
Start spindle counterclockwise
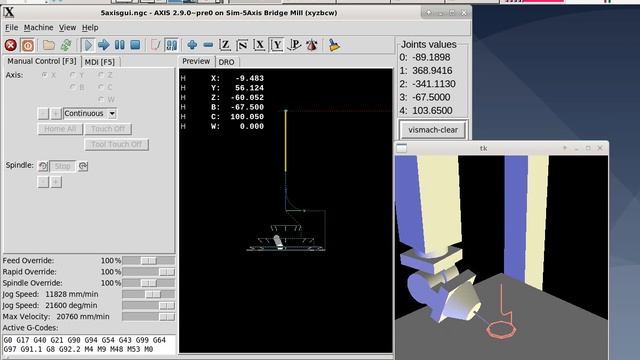pyautogui.click(x=42, y=166)
